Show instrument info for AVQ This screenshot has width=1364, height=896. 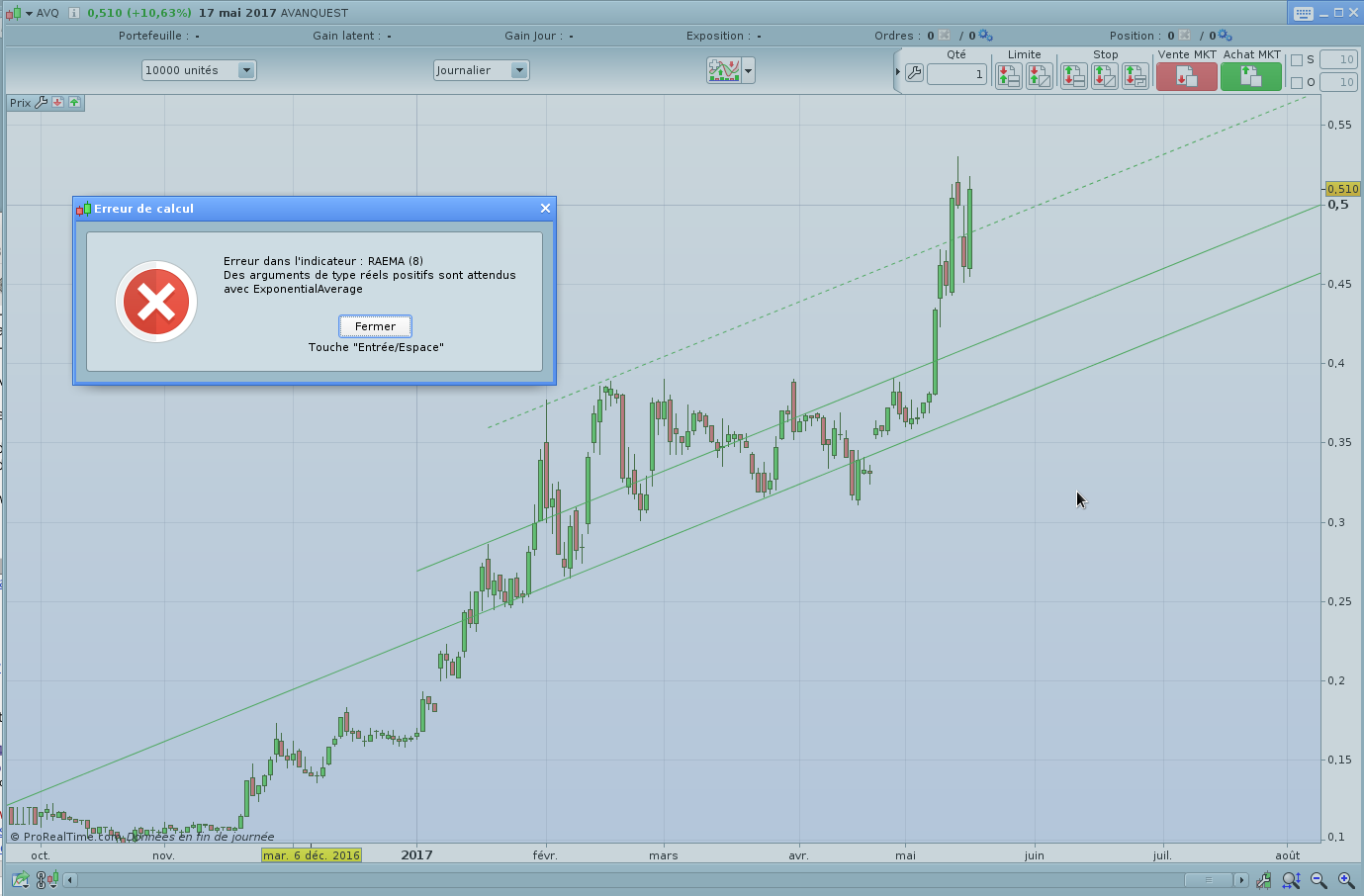pos(74,13)
